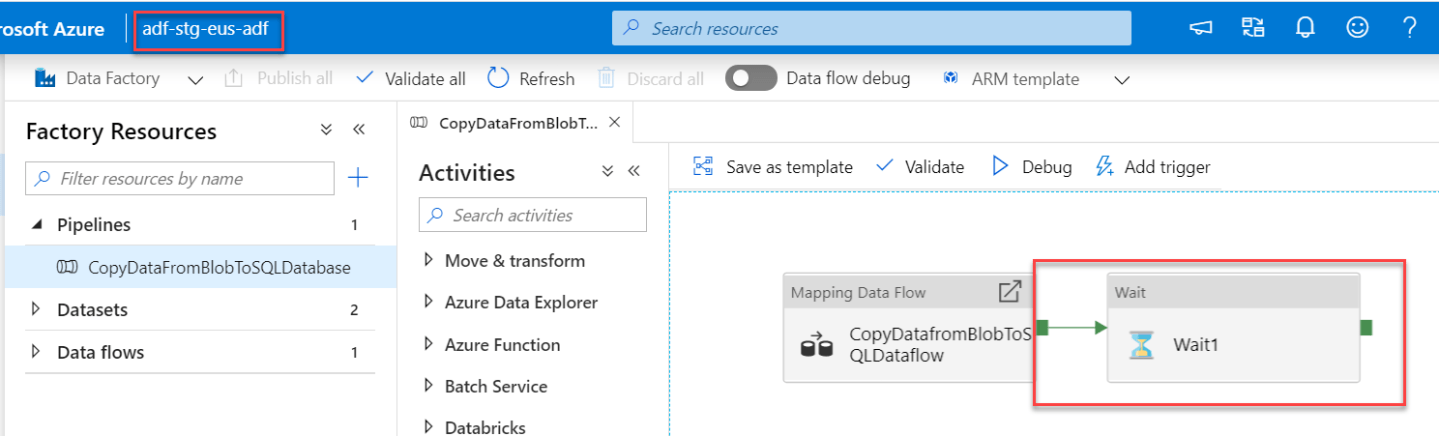Image resolution: width=1439 pixels, height=436 pixels.
Task: Click the Debug play icon
Action: click(1000, 166)
